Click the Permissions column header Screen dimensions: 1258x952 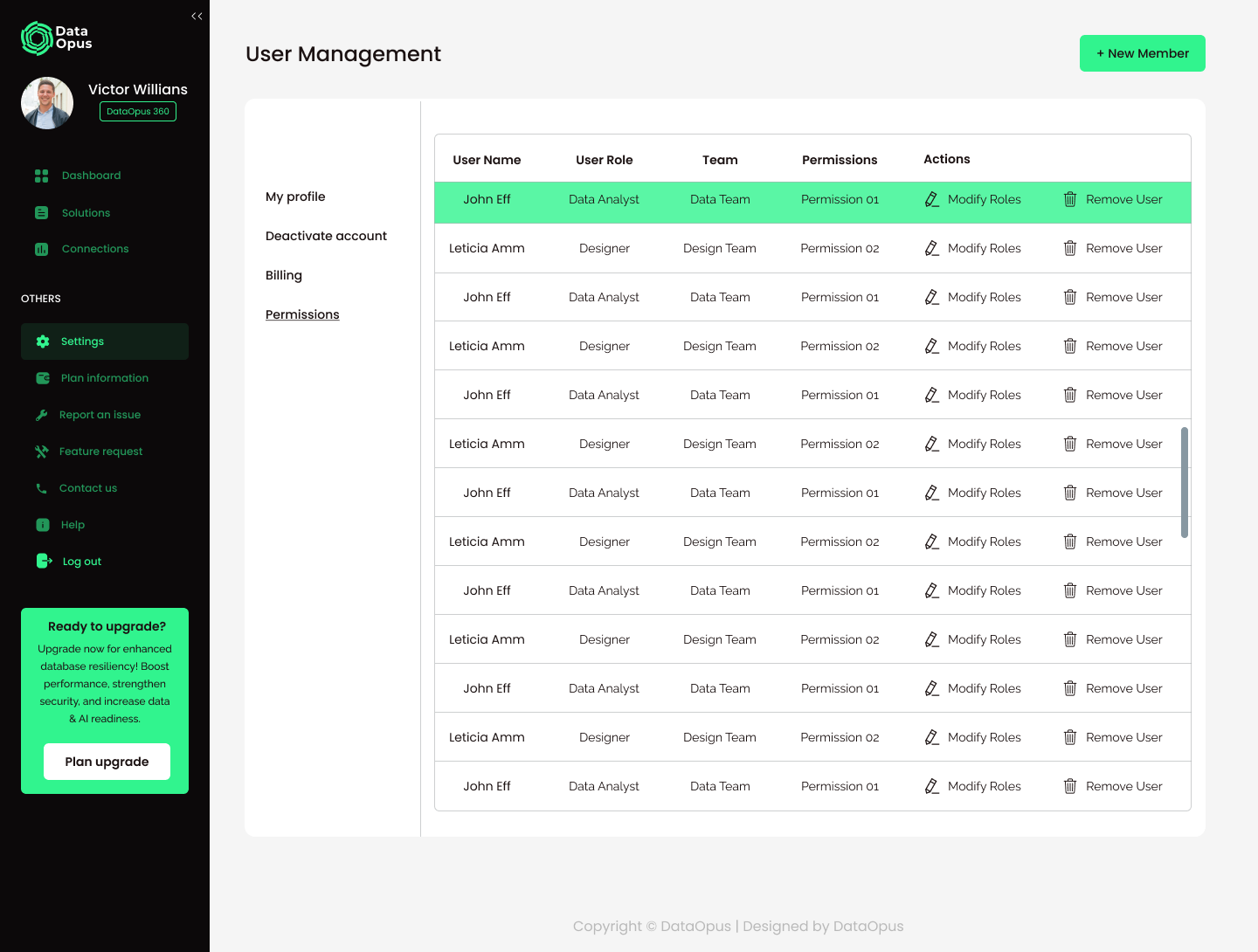840,160
